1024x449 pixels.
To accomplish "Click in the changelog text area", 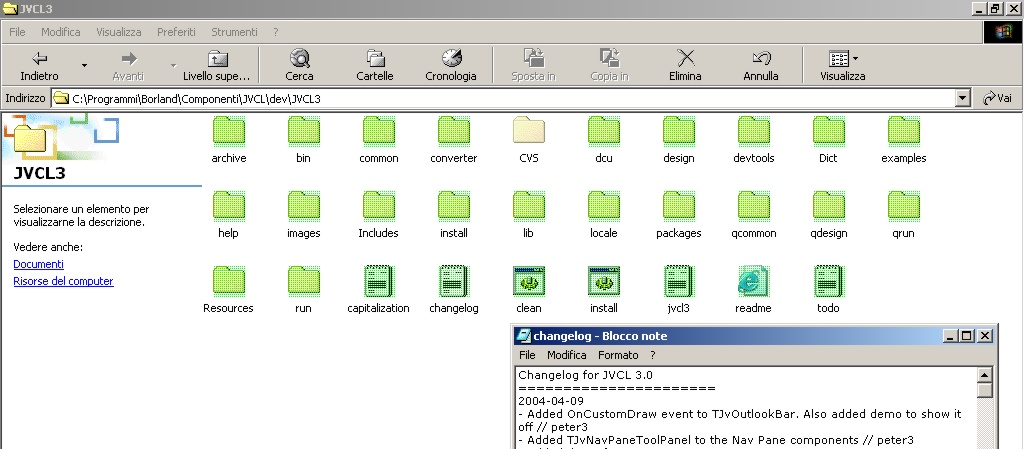I will tap(746, 408).
